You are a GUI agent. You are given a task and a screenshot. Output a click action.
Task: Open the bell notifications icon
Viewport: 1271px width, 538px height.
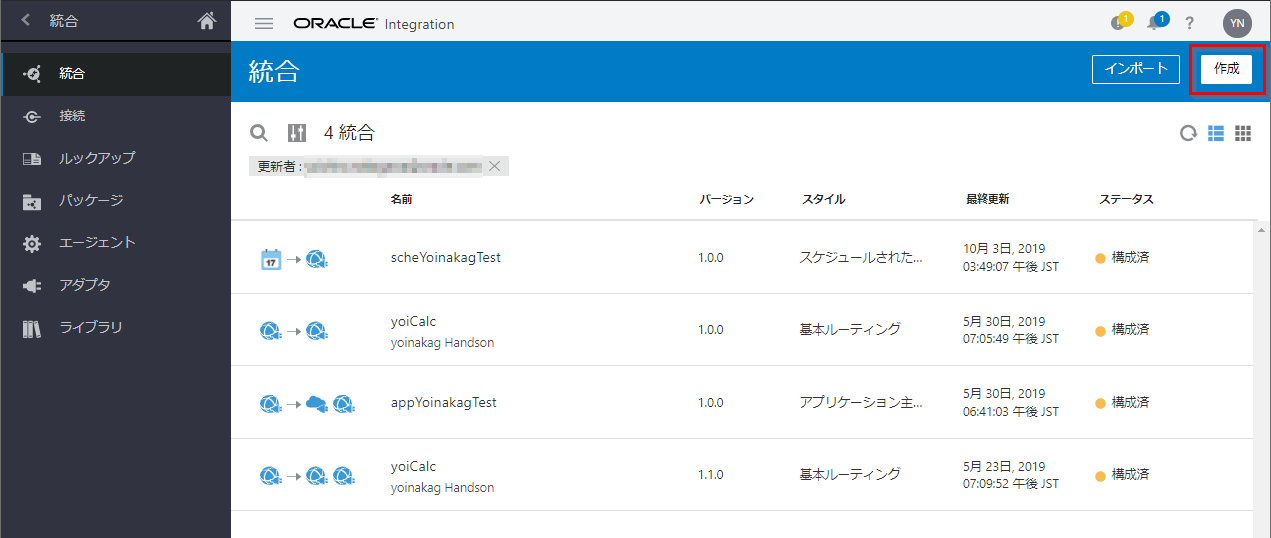point(1155,23)
